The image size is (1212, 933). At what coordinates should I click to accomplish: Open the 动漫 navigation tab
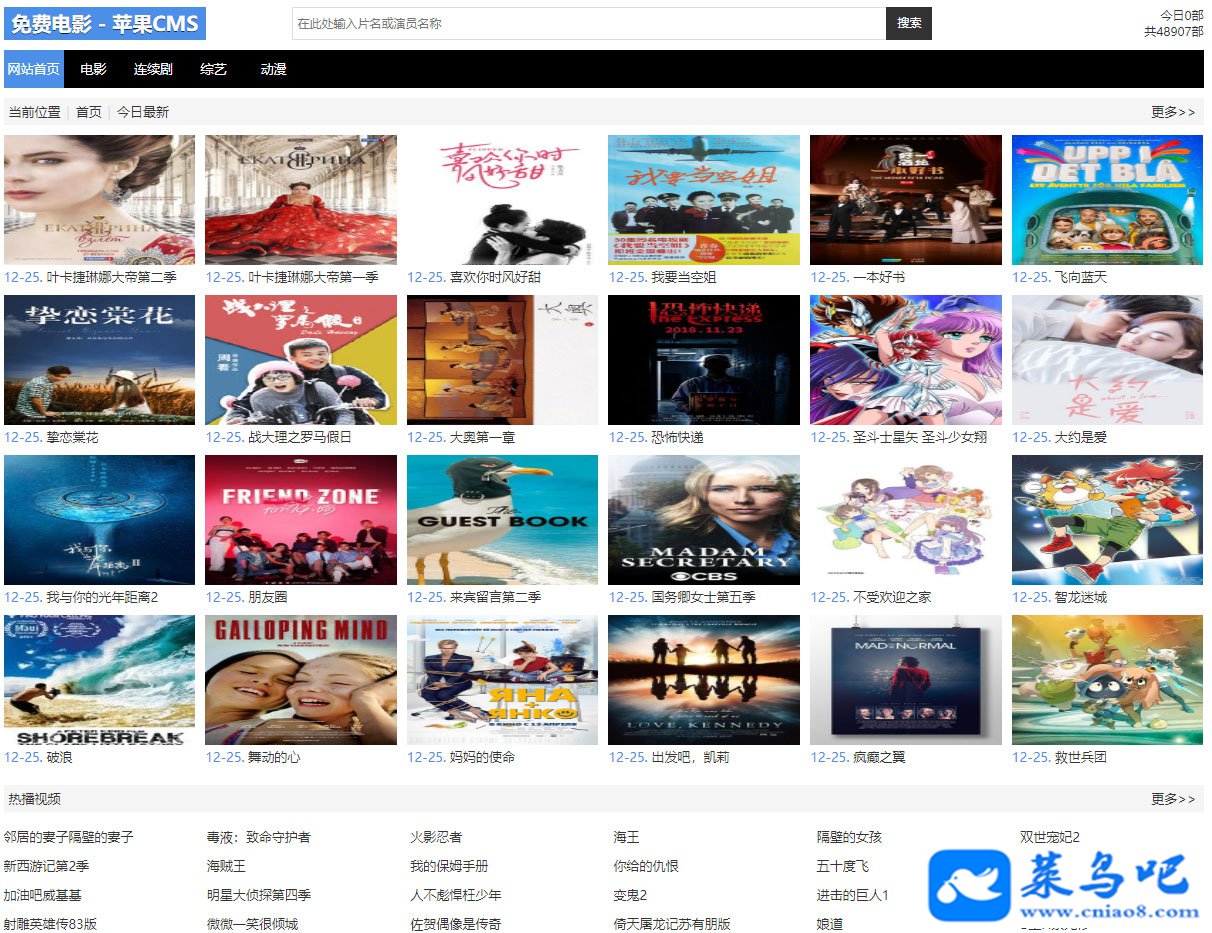coord(273,69)
